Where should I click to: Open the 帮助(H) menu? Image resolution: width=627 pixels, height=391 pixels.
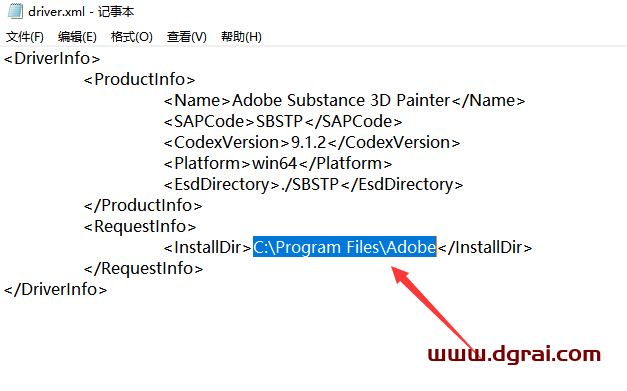coord(242,37)
